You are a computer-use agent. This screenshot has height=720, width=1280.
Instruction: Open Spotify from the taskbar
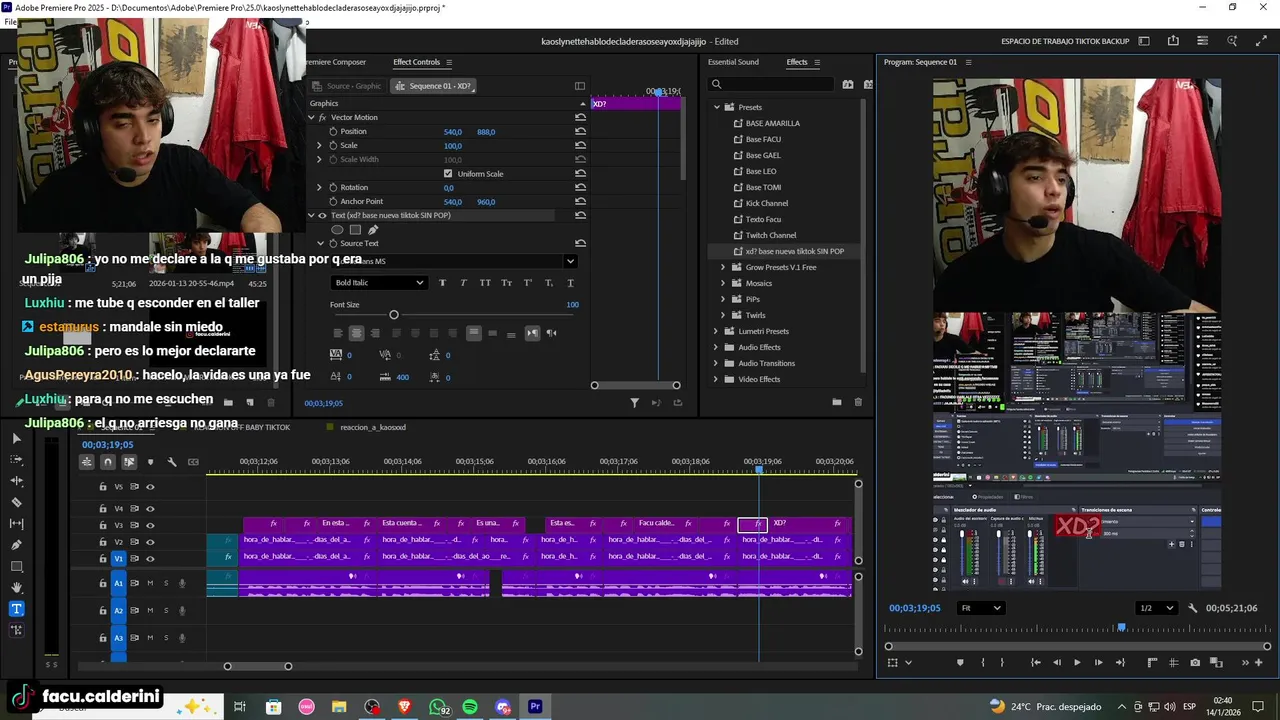click(470, 707)
